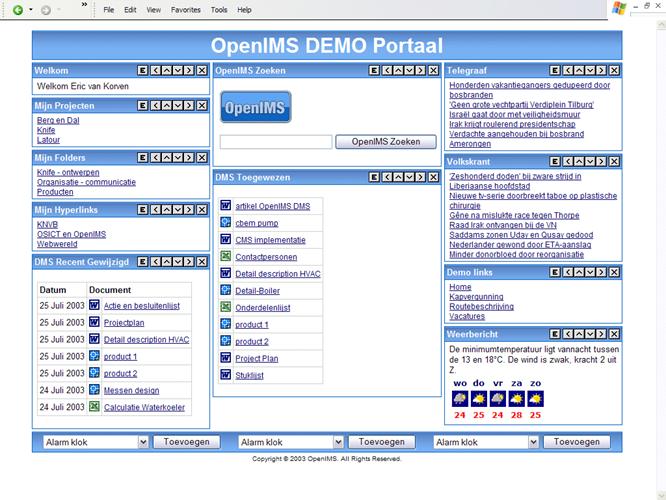Open the right Alarm klok dropdown
The height and width of the screenshot is (500, 666).
534,441
